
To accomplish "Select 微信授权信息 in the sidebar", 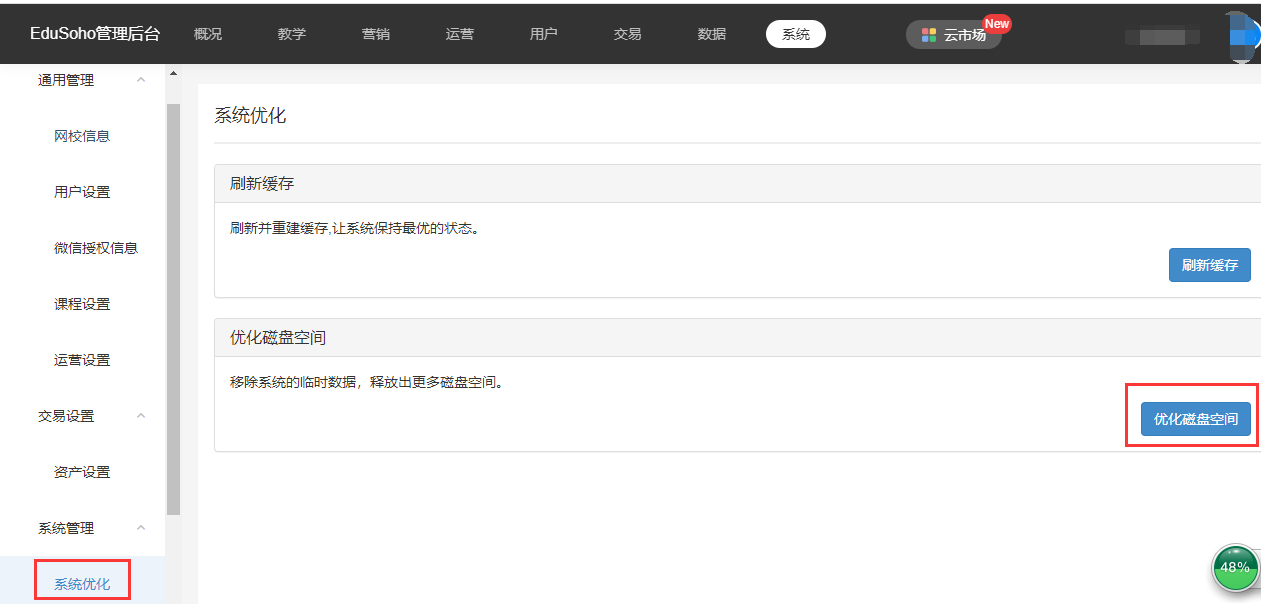I will pos(96,248).
